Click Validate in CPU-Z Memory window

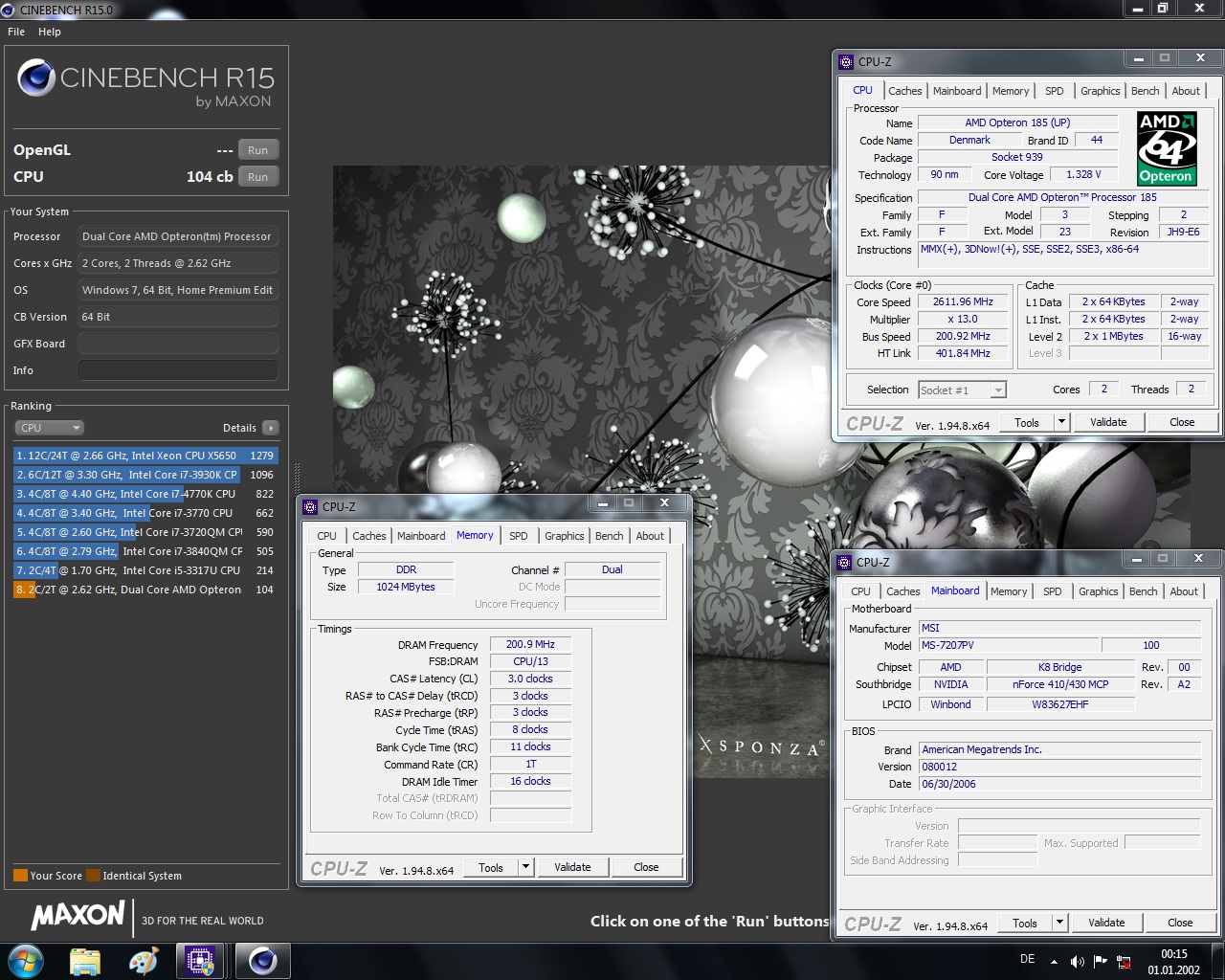click(x=572, y=867)
